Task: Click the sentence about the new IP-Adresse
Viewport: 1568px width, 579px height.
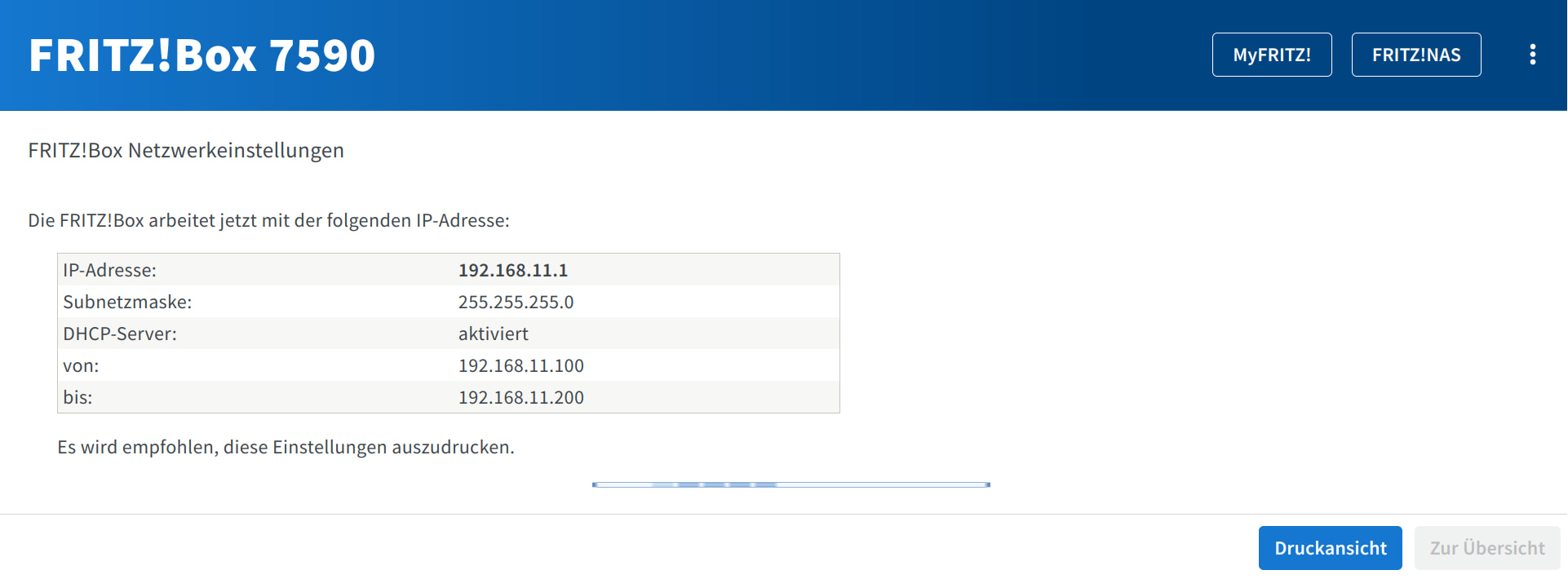Action: pyautogui.click(x=268, y=220)
